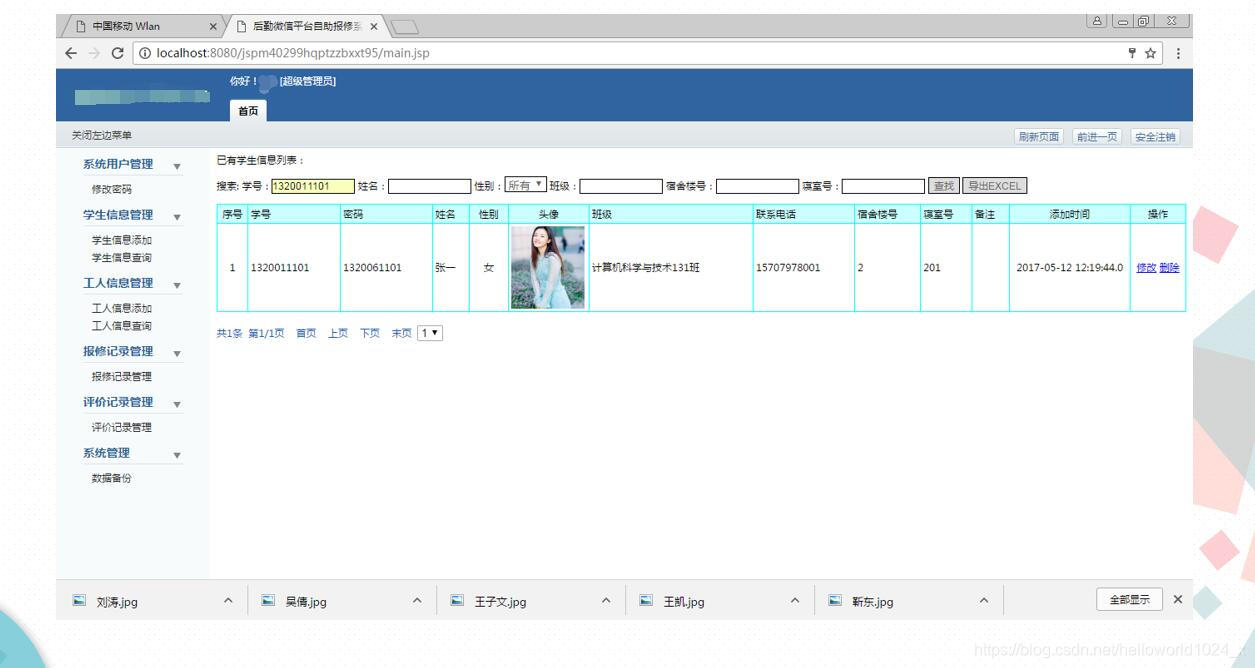Click 关闭左边菜单 to hide sidebar
Viewport: 1255px width, 668px height.
pyautogui.click(x=101, y=136)
